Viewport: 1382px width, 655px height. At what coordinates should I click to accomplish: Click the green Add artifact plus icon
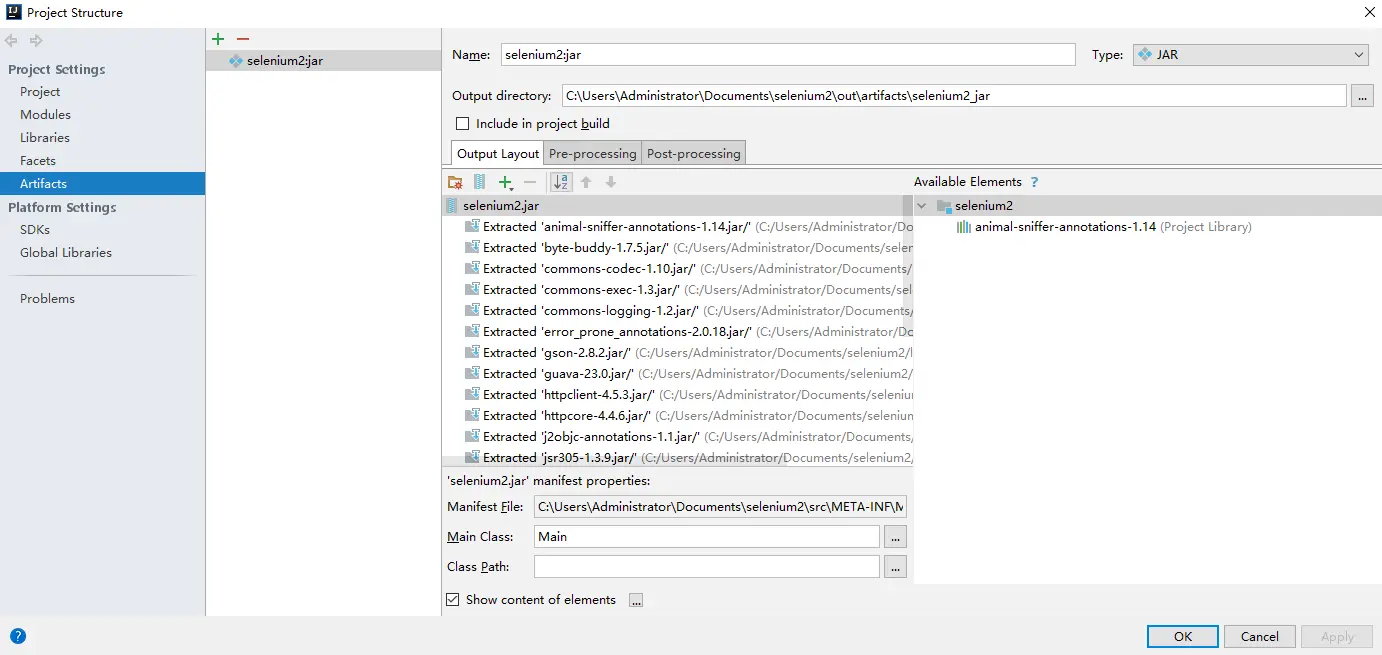pos(218,39)
